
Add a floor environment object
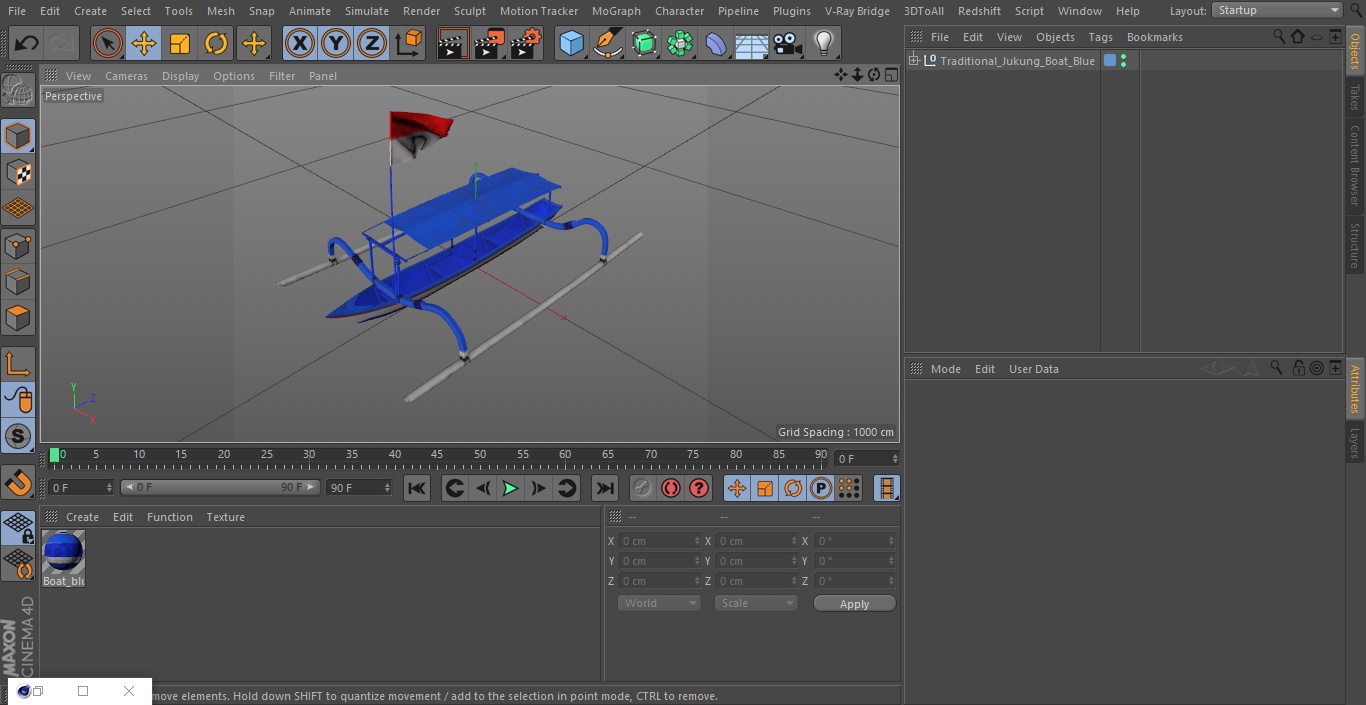(x=752, y=44)
